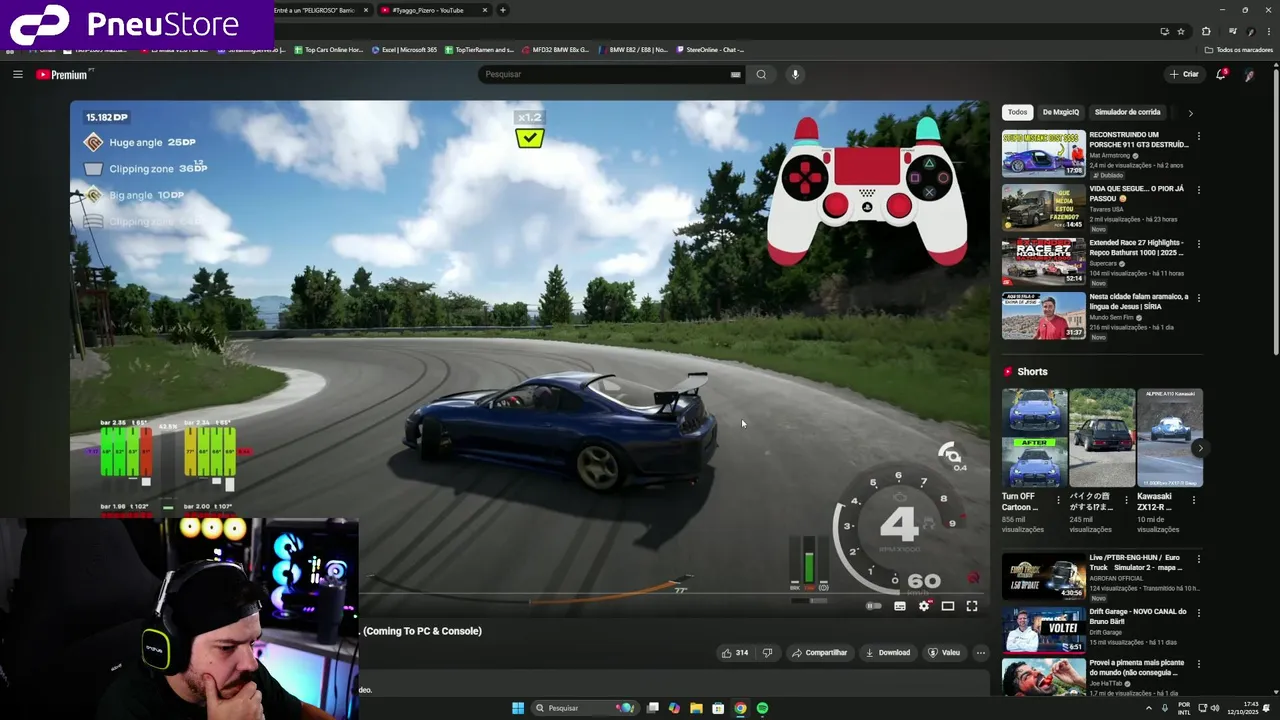Open options for Vida que segue video
The image size is (1280, 720).
tap(1198, 190)
